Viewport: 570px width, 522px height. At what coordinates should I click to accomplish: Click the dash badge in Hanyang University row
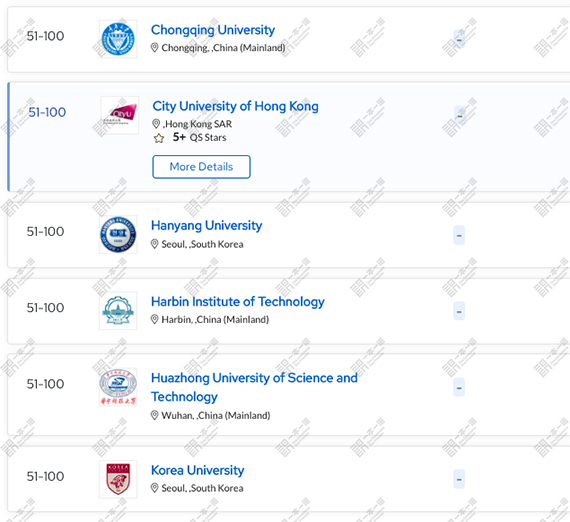[459, 235]
